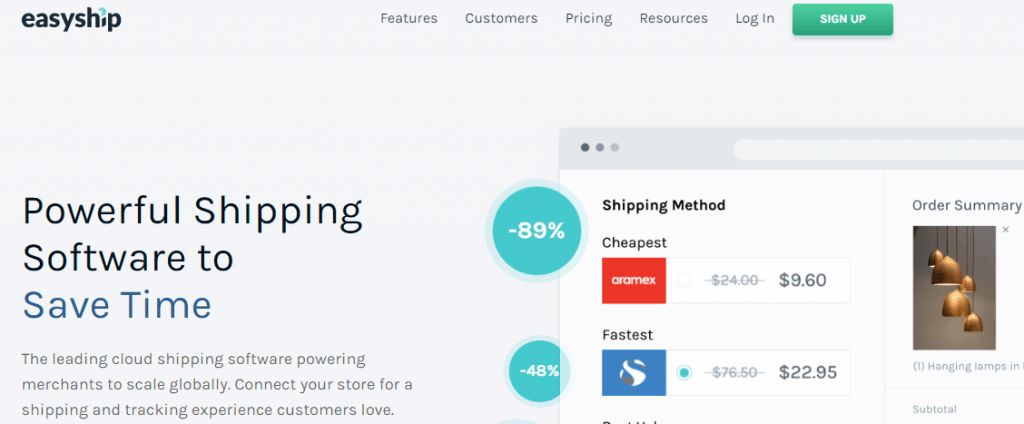Open the Customers menu item
Viewport: 1024px width, 424px height.
coord(501,19)
